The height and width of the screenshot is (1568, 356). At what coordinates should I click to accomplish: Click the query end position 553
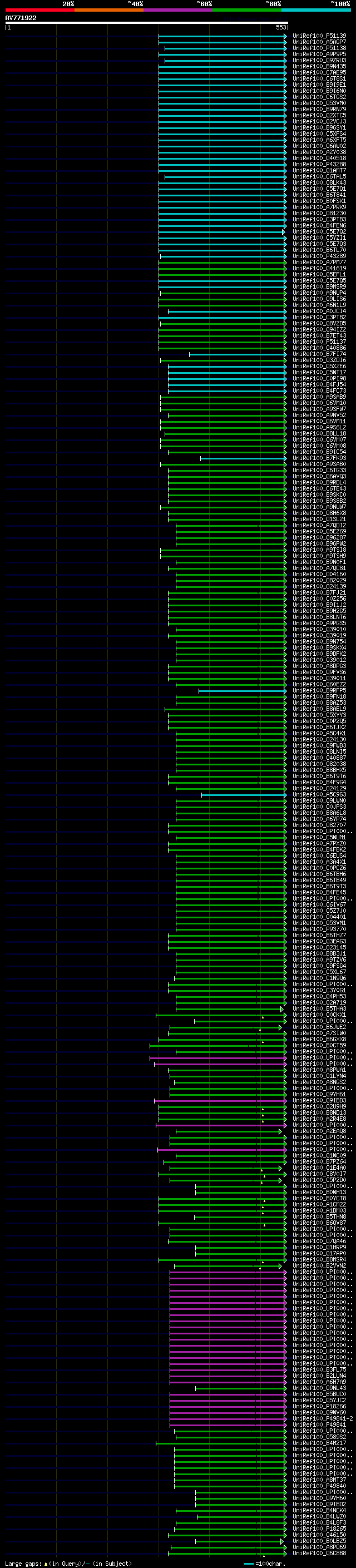click(280, 27)
